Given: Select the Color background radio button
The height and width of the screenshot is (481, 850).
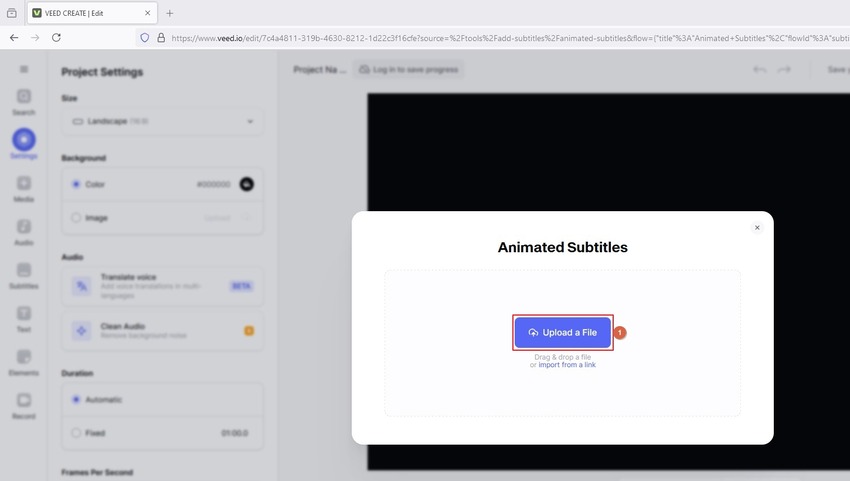Looking at the screenshot, I should tap(76, 184).
